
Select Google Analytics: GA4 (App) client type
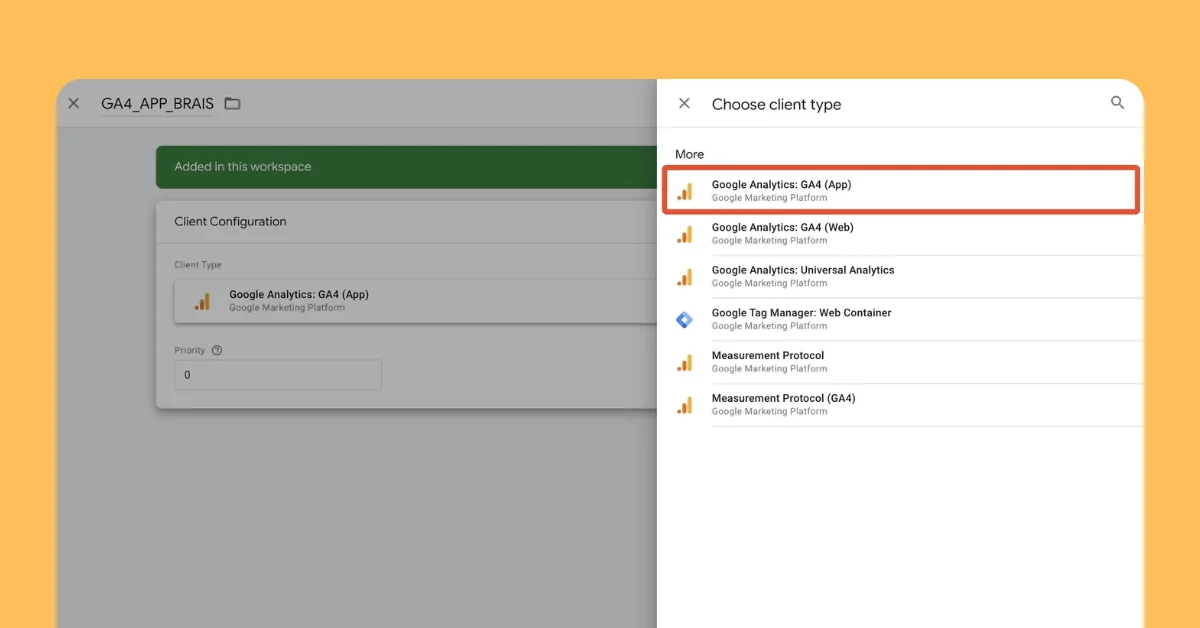tap(901, 190)
